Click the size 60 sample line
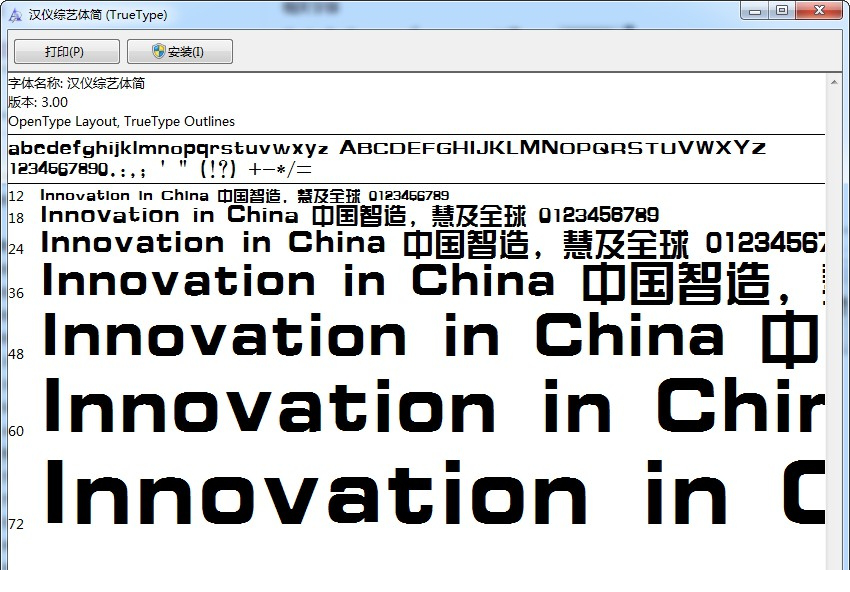 [433, 406]
